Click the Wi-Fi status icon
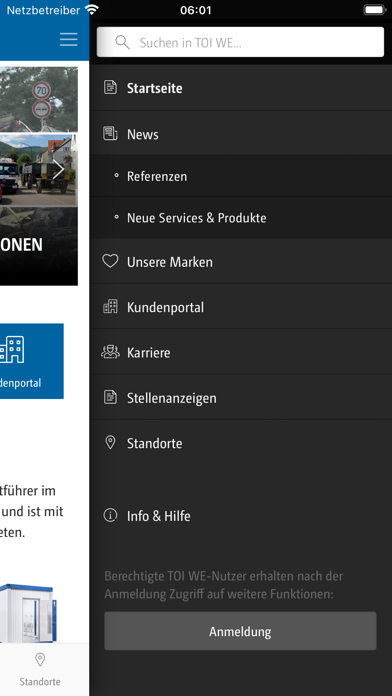This screenshot has width=392, height=696. 92,10
